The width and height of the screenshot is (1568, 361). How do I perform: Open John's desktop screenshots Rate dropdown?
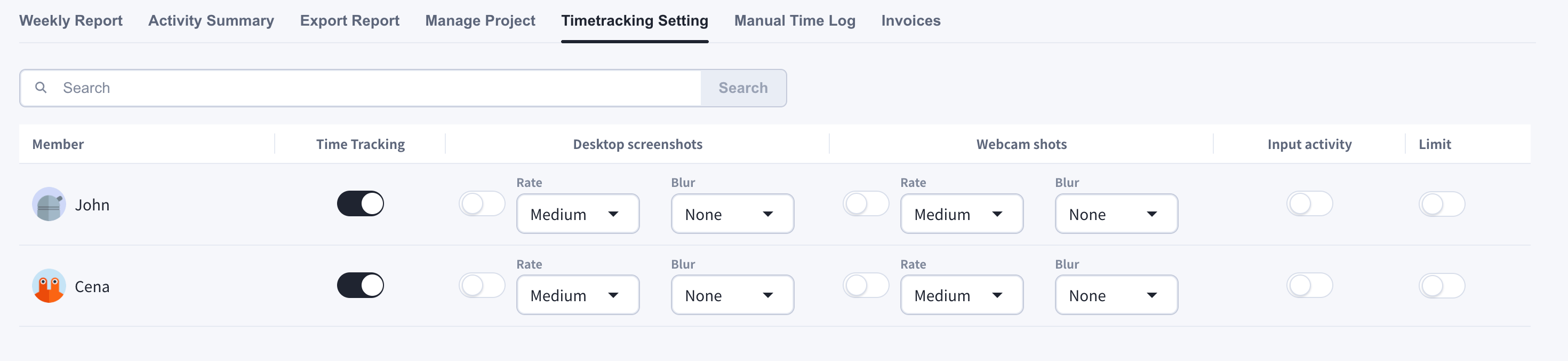(x=578, y=214)
